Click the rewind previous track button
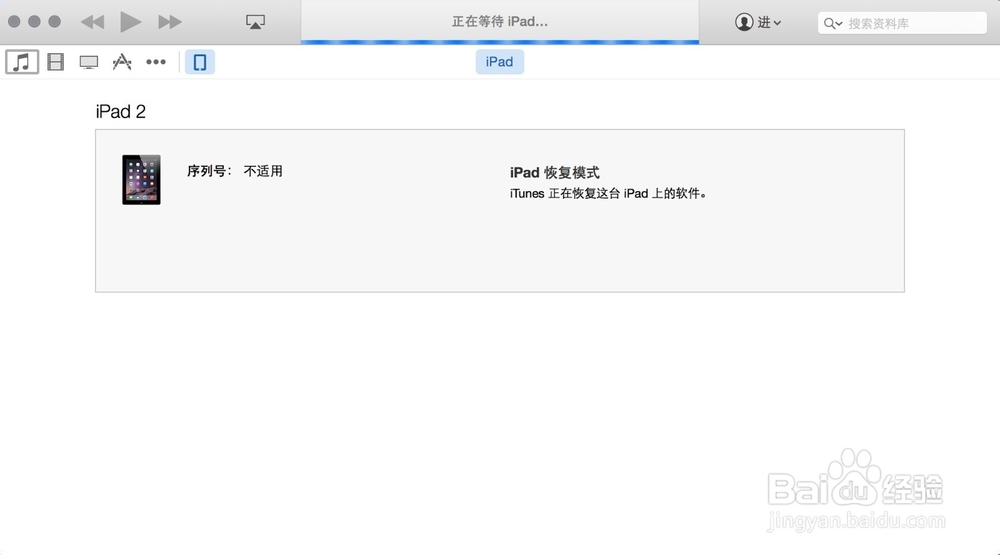 (92, 22)
